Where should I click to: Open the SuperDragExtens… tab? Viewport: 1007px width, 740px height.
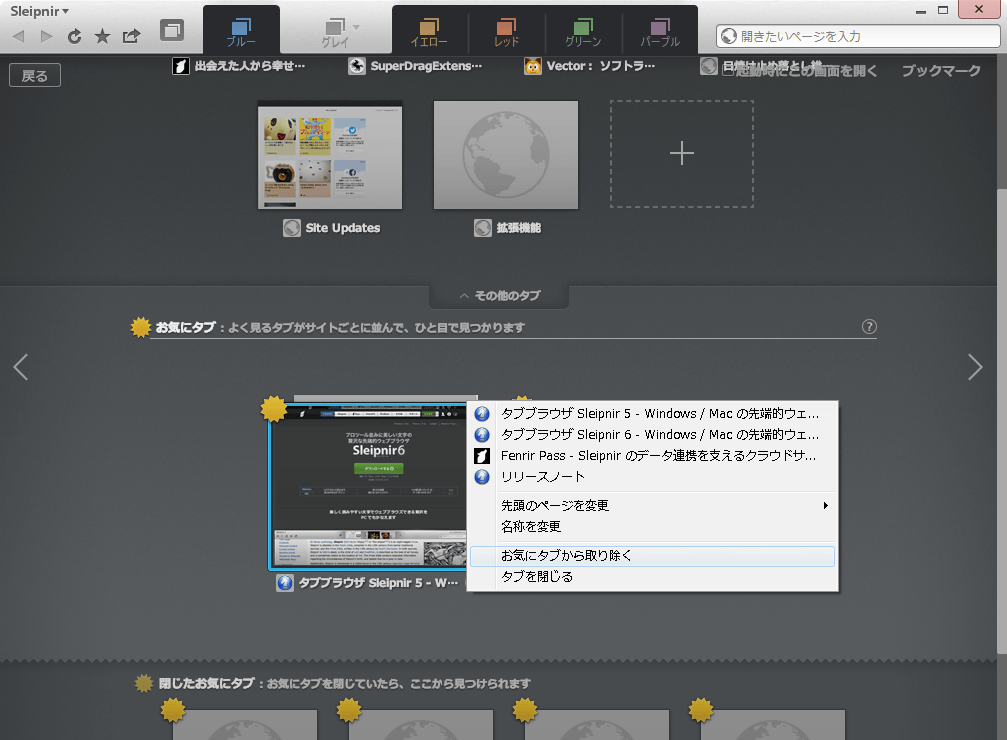coord(415,66)
